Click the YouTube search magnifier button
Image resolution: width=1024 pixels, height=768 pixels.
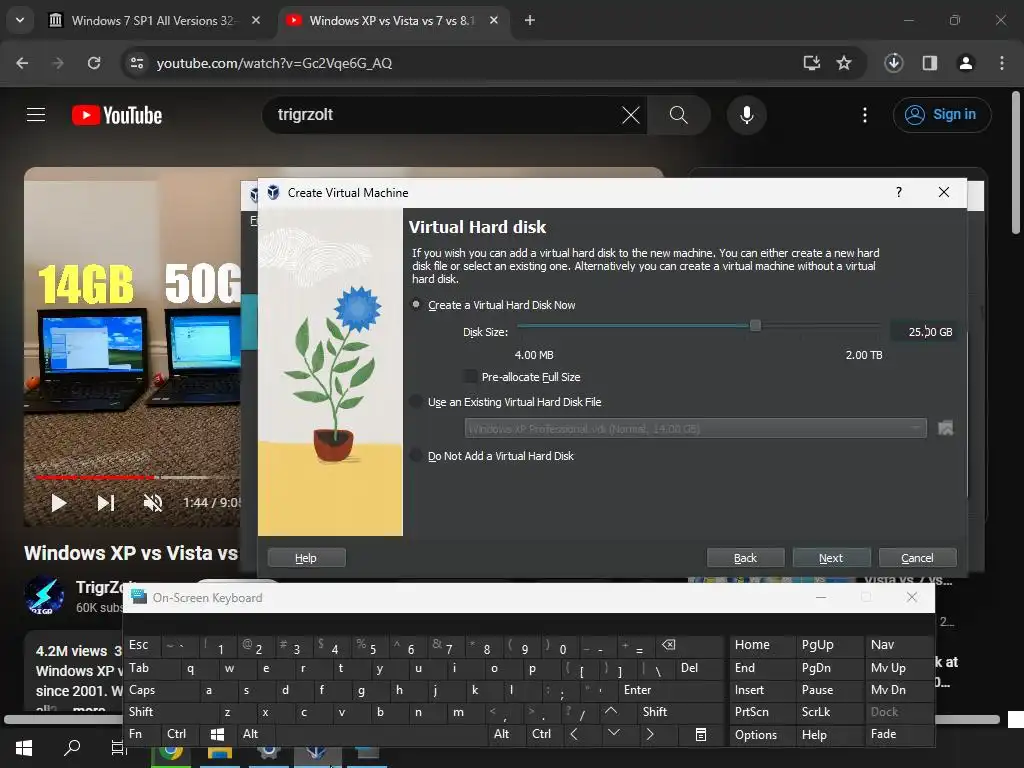click(679, 115)
